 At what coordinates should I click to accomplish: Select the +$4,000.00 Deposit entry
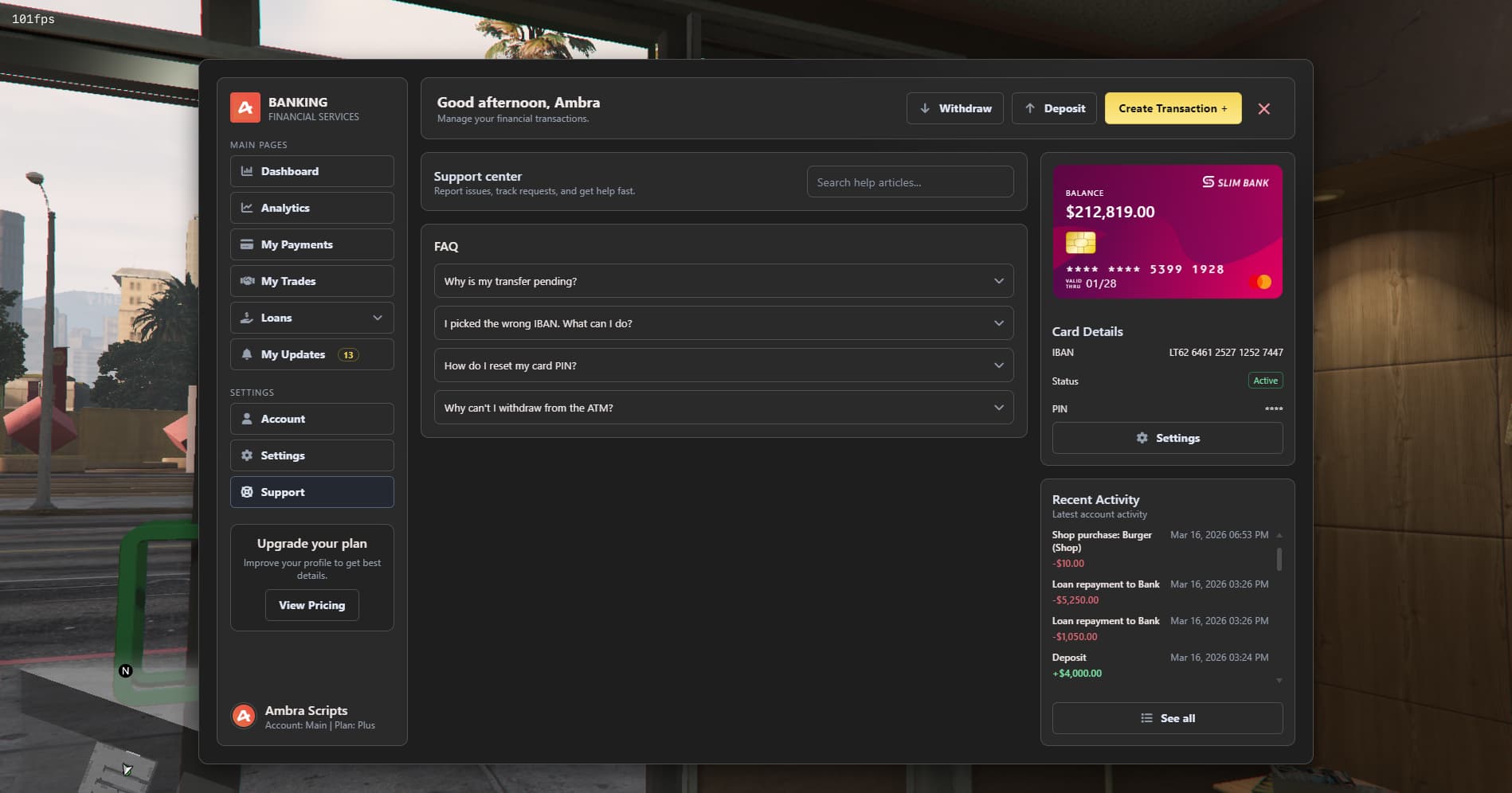coord(1161,666)
